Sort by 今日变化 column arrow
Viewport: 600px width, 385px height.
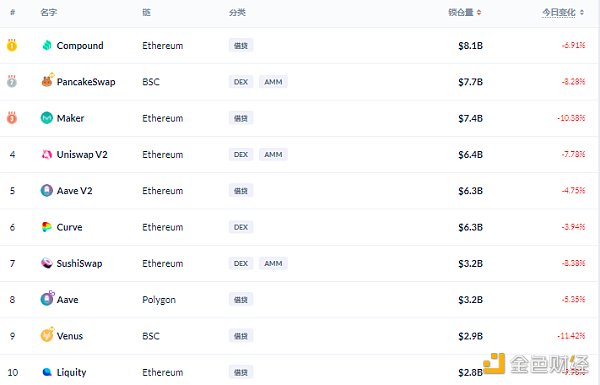[x=582, y=13]
